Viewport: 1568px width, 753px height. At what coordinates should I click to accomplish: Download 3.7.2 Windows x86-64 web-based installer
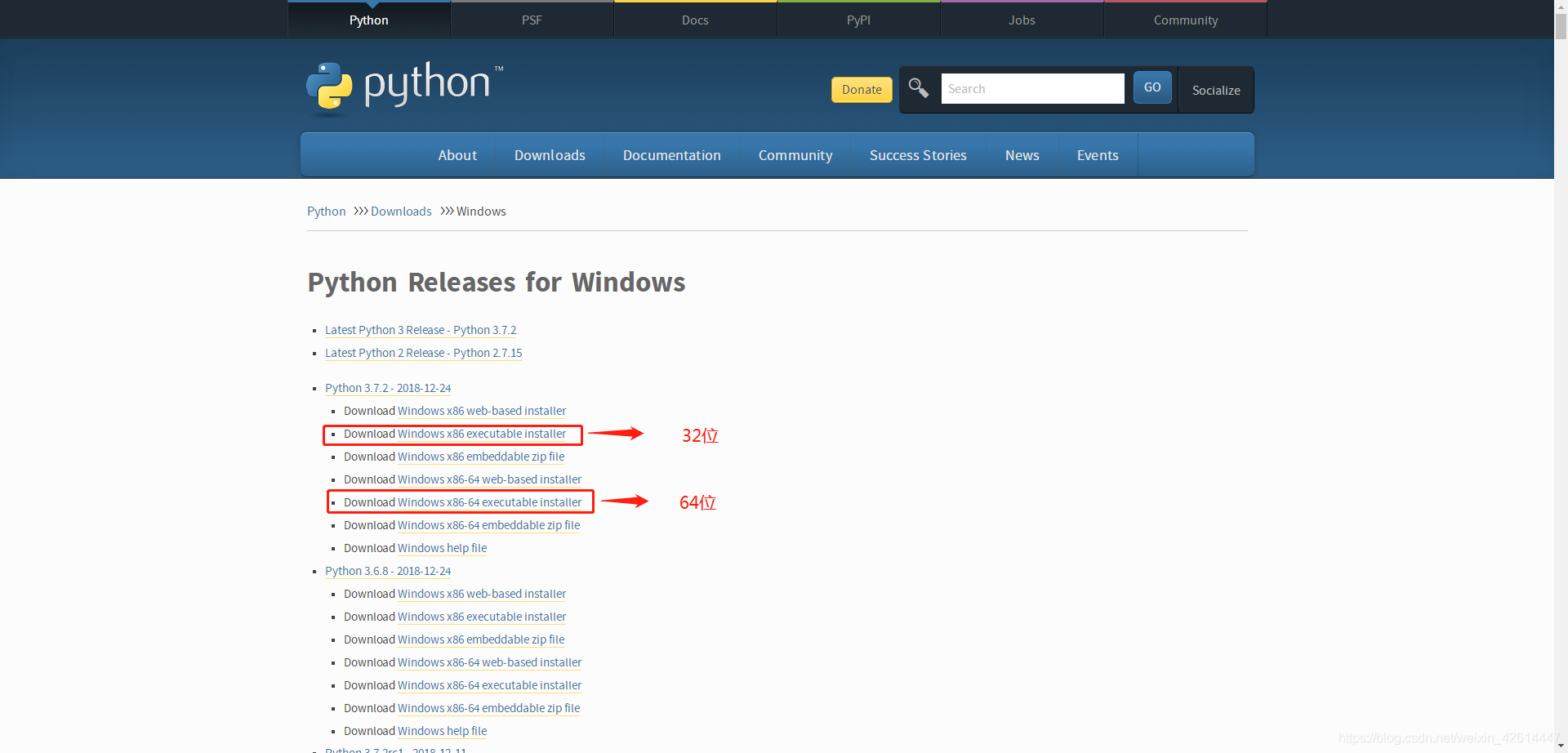(x=490, y=479)
